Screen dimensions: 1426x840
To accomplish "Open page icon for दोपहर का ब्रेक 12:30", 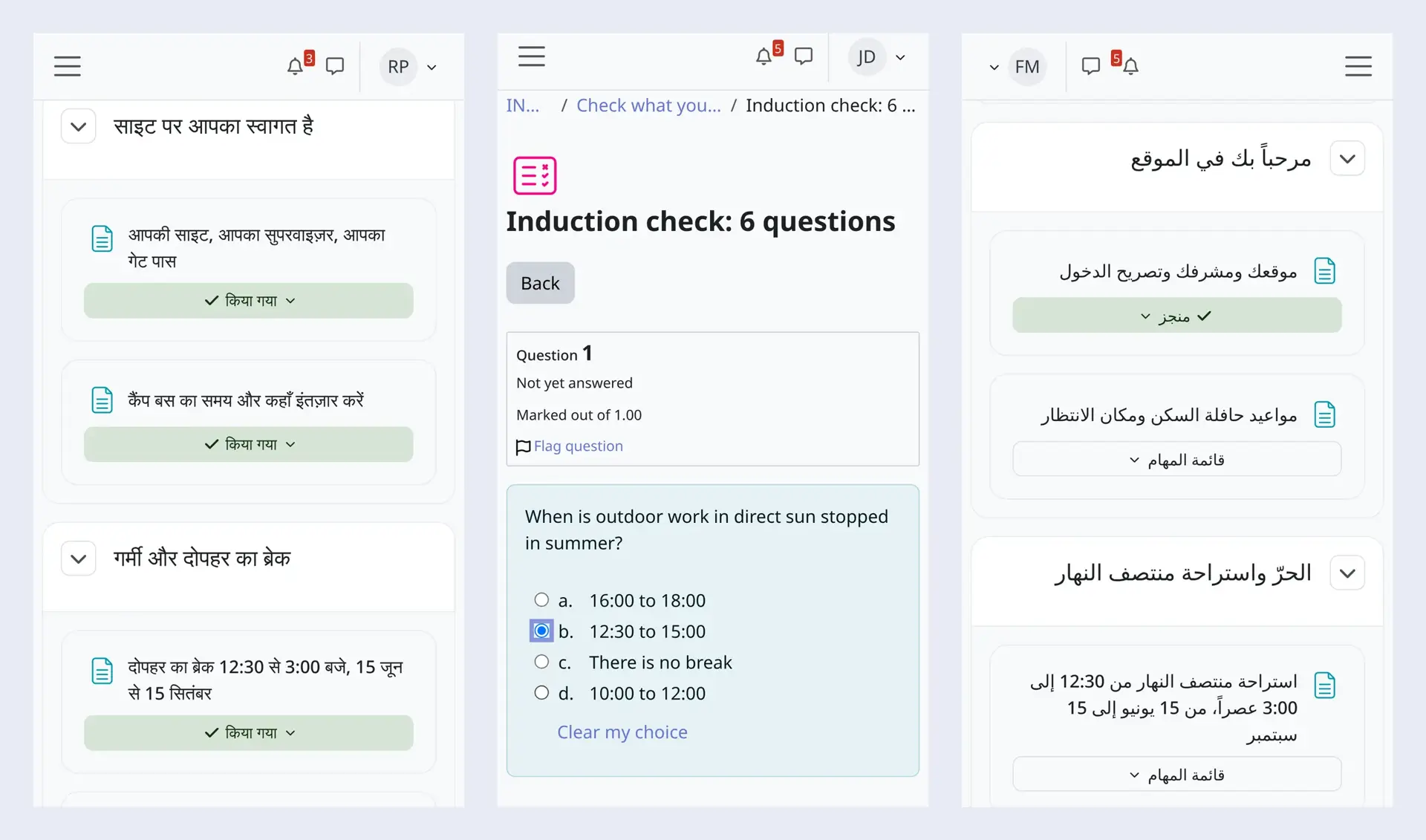I will coord(102,671).
